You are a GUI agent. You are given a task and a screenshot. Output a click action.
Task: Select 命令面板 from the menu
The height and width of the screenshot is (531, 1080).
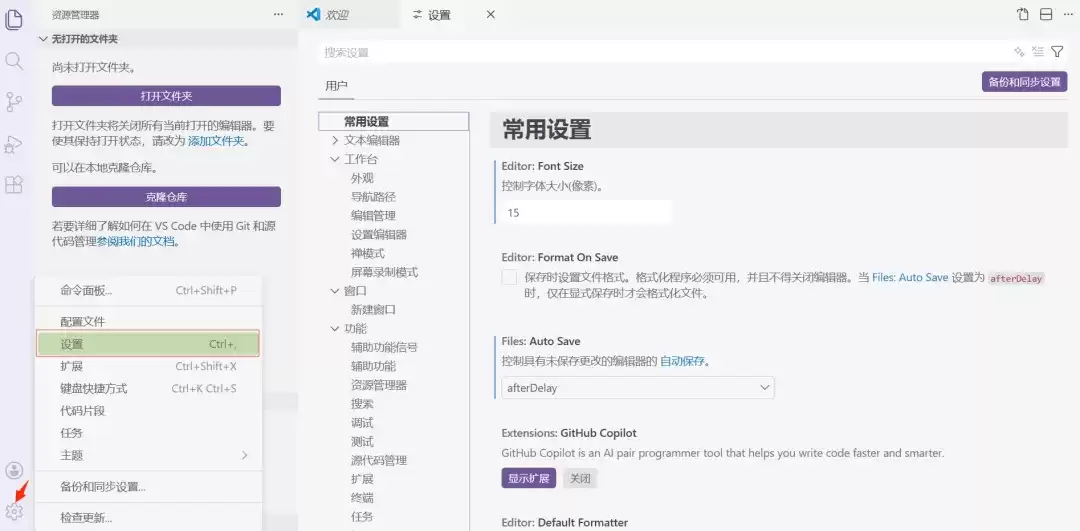pos(148,291)
